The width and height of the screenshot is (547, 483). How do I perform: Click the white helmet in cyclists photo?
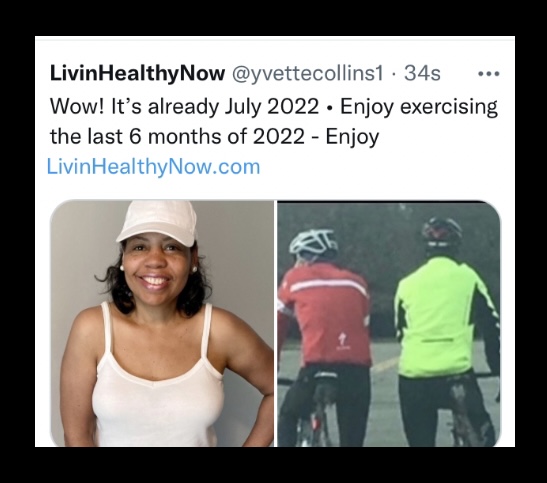pos(314,243)
